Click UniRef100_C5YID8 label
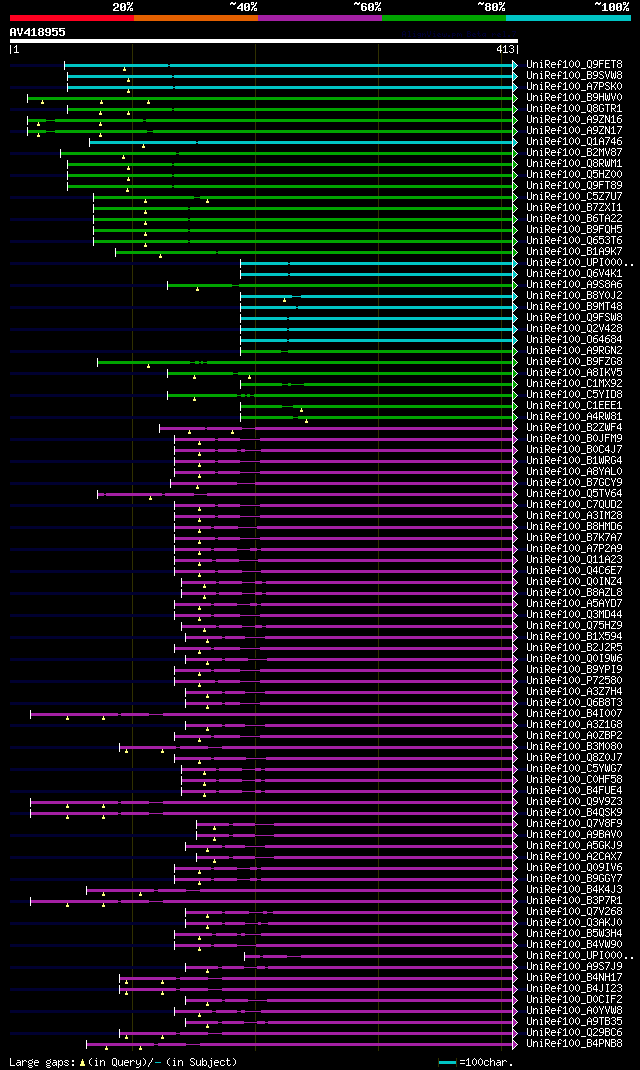Screen dimensions: 640x1070 [x=574, y=394]
